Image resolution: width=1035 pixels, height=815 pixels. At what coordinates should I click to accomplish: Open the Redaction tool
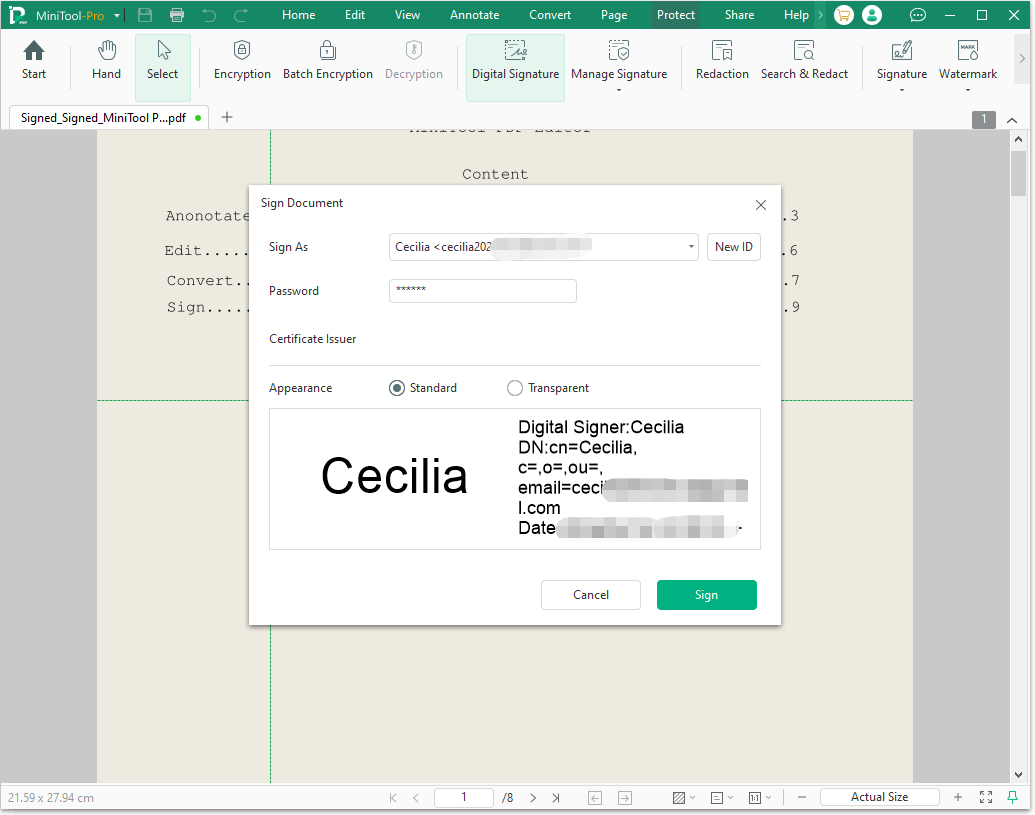(x=722, y=60)
